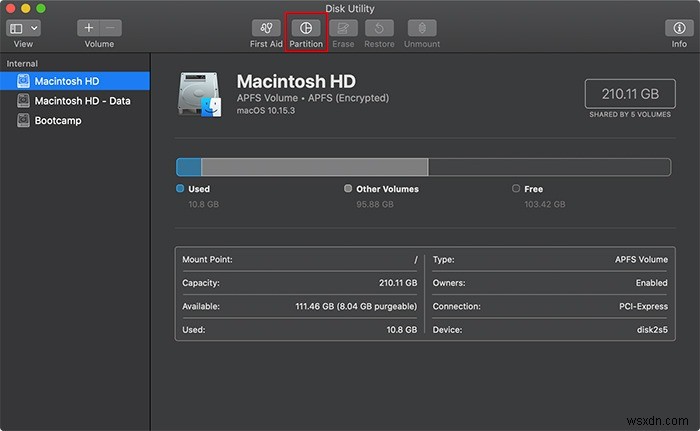The width and height of the screenshot is (700, 431).
Task: Click the Free legend dot
Action: pos(516,188)
